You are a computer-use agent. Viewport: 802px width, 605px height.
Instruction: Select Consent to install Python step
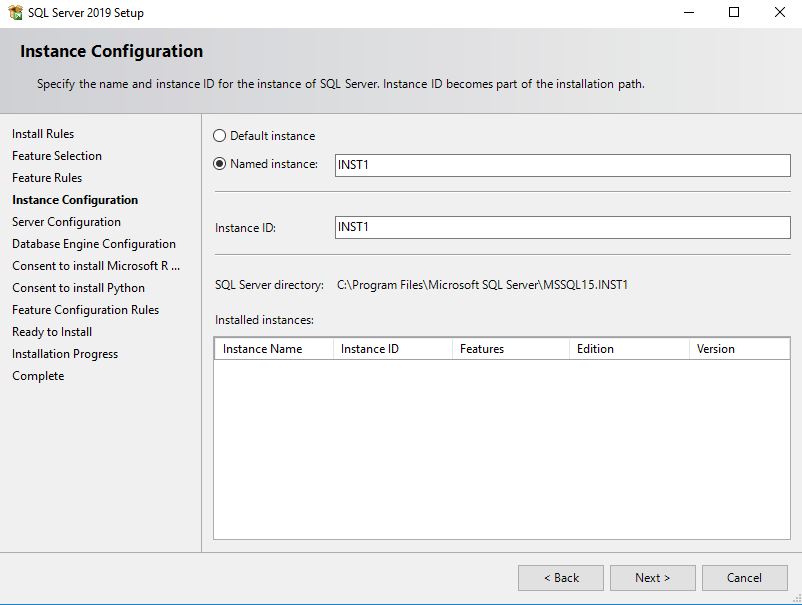[78, 287]
